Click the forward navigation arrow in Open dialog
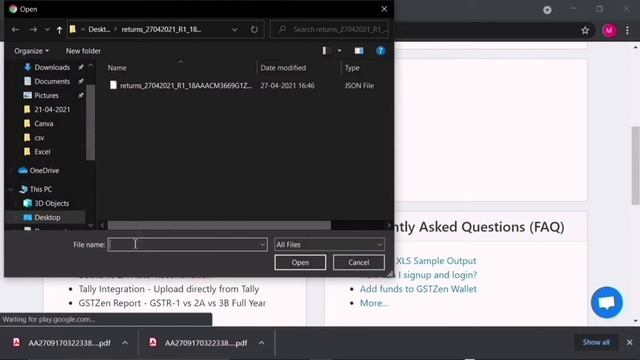640x360 pixels. point(33,29)
